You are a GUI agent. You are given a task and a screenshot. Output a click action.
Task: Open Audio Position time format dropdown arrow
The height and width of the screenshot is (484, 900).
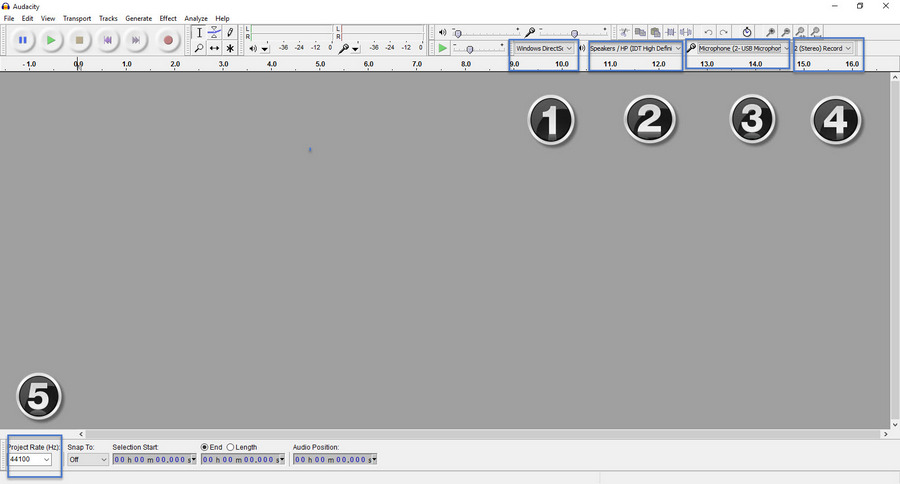pyautogui.click(x=374, y=459)
